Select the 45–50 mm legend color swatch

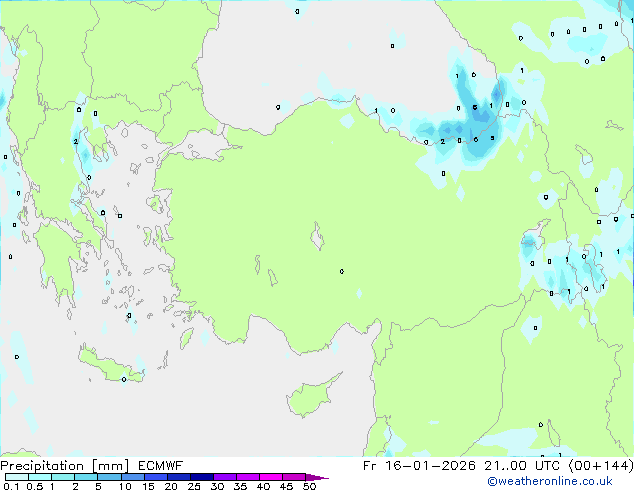tap(294, 477)
